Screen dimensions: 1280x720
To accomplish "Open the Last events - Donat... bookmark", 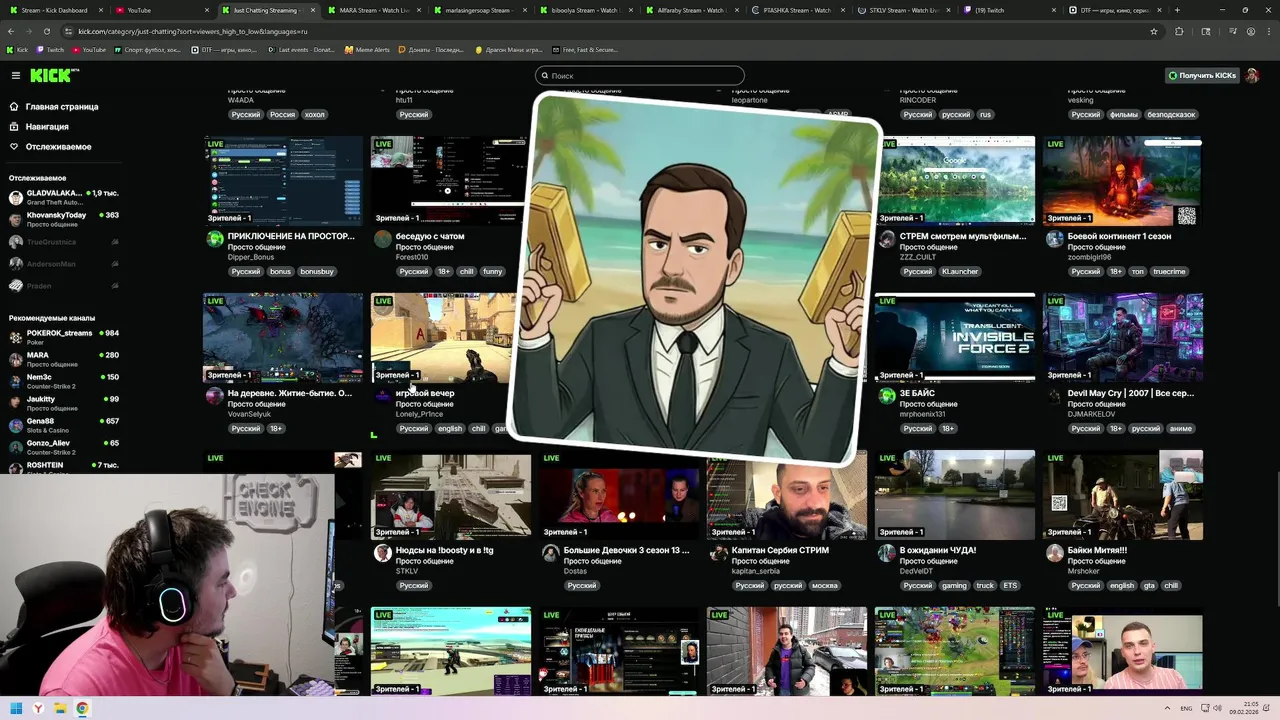I will [x=301, y=49].
